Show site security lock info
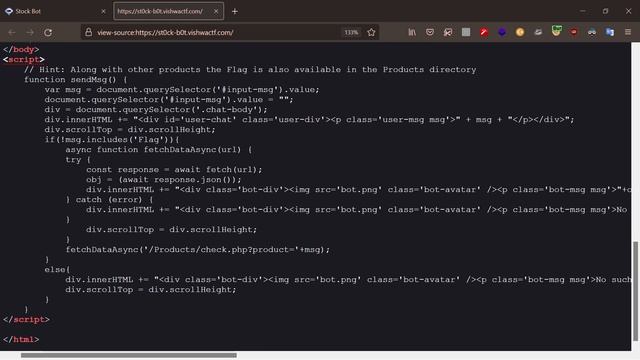The width and height of the screenshot is (640, 360). tap(88, 32)
